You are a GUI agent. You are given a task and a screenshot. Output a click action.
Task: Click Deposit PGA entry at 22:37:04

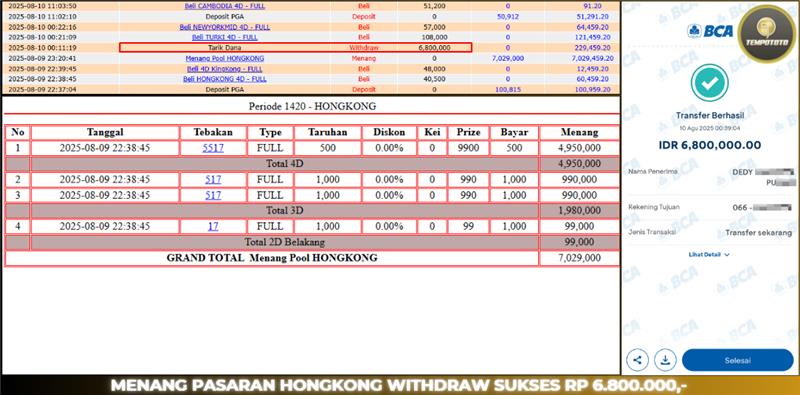click(x=224, y=89)
